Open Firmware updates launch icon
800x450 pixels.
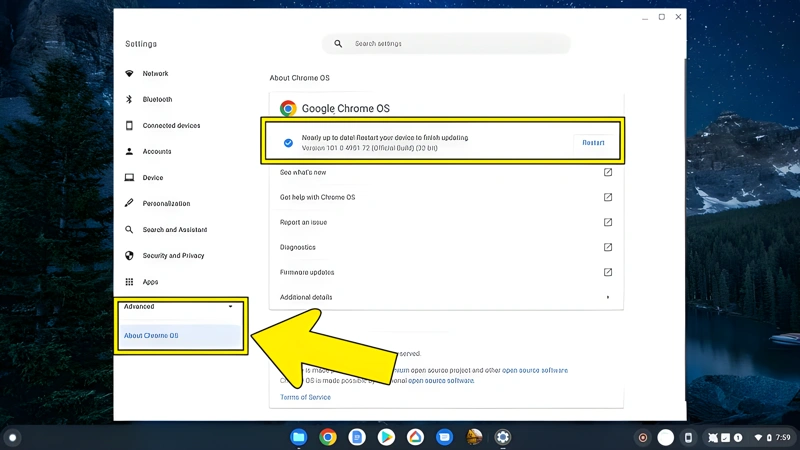608,272
